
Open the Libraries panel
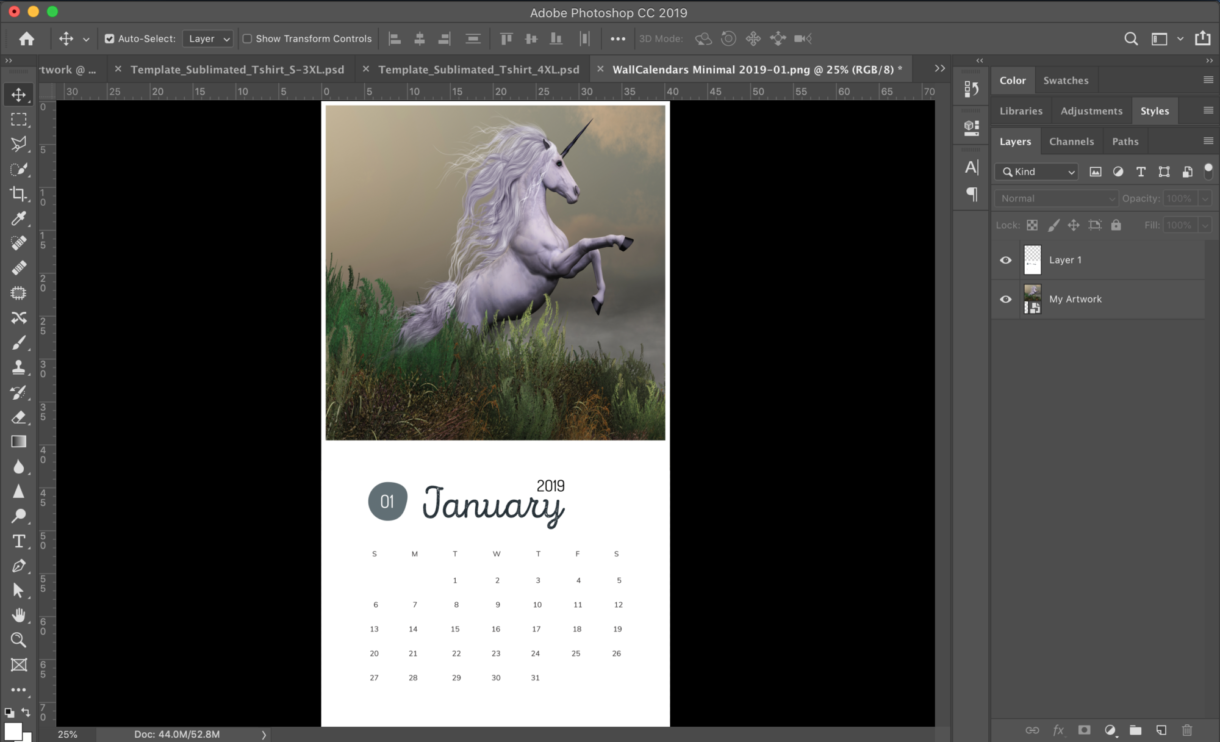click(x=1020, y=111)
